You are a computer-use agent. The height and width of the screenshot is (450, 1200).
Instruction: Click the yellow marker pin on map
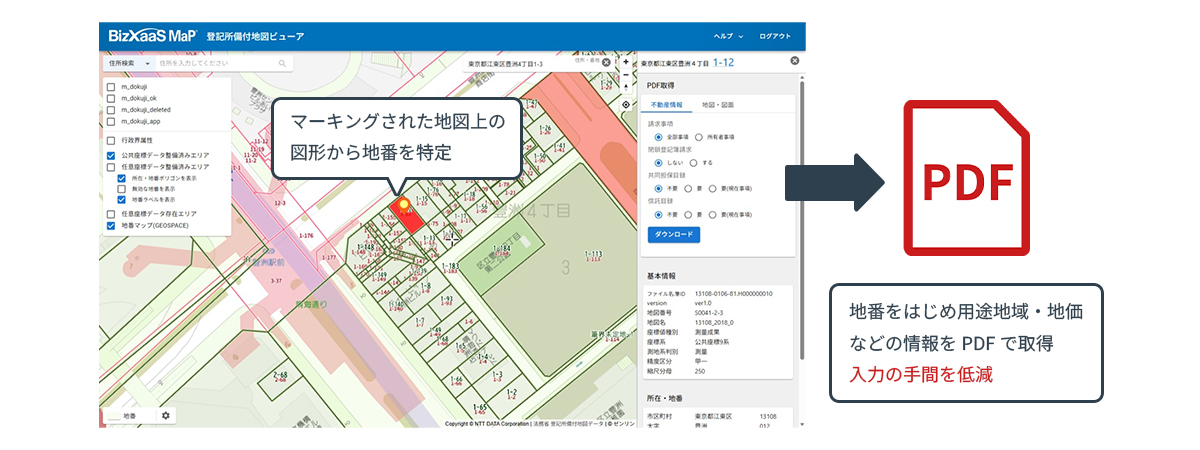pos(405,206)
